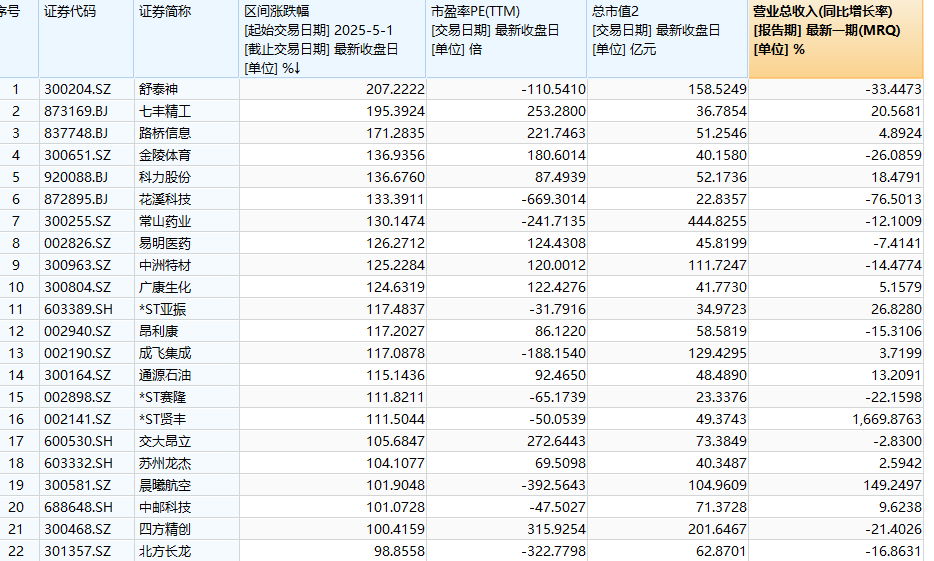
Task: Click stock name *ST赛隆
Action: tap(163, 398)
